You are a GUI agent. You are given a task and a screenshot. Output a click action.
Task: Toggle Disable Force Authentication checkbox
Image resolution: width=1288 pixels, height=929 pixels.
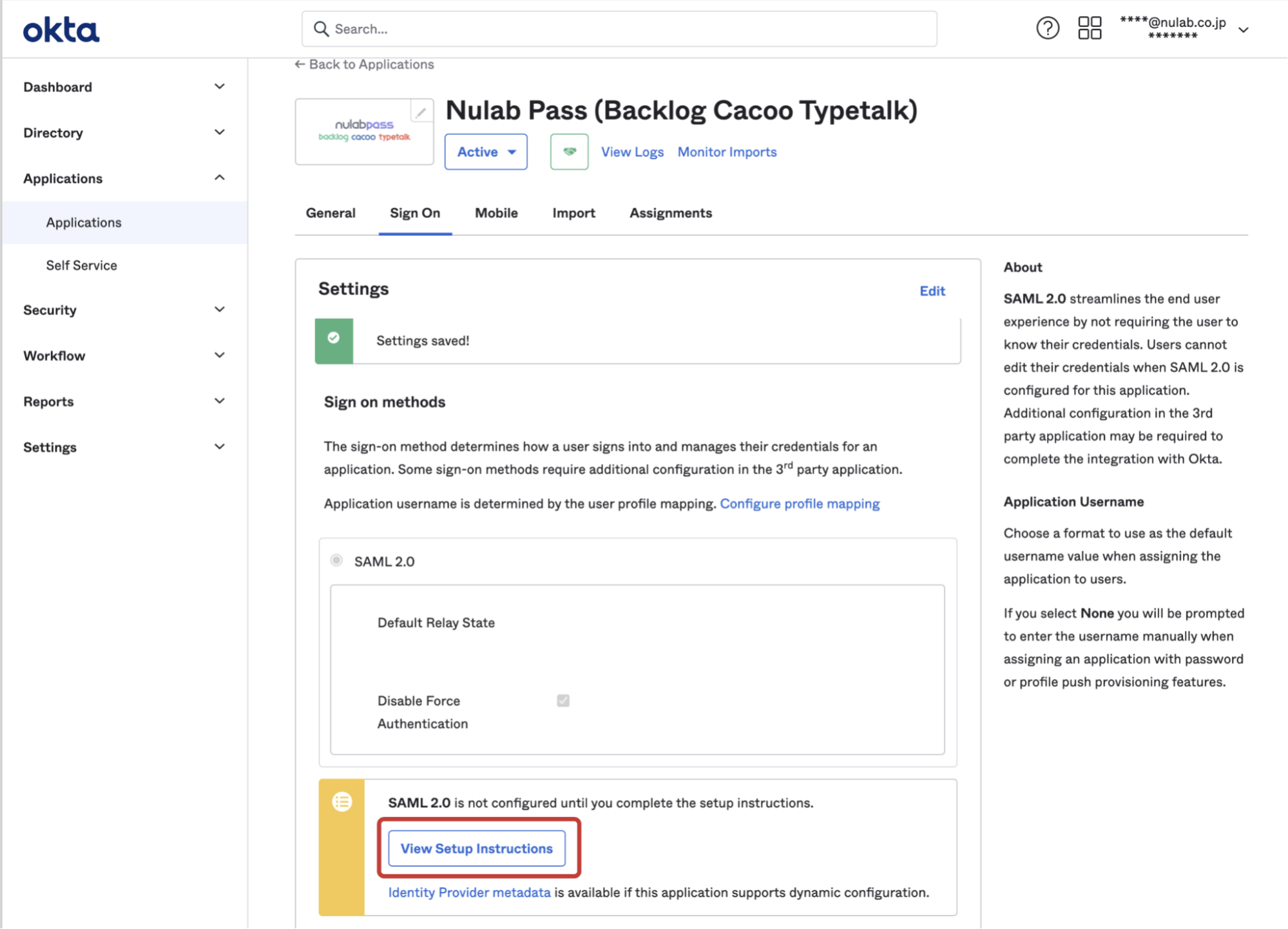[x=563, y=700]
